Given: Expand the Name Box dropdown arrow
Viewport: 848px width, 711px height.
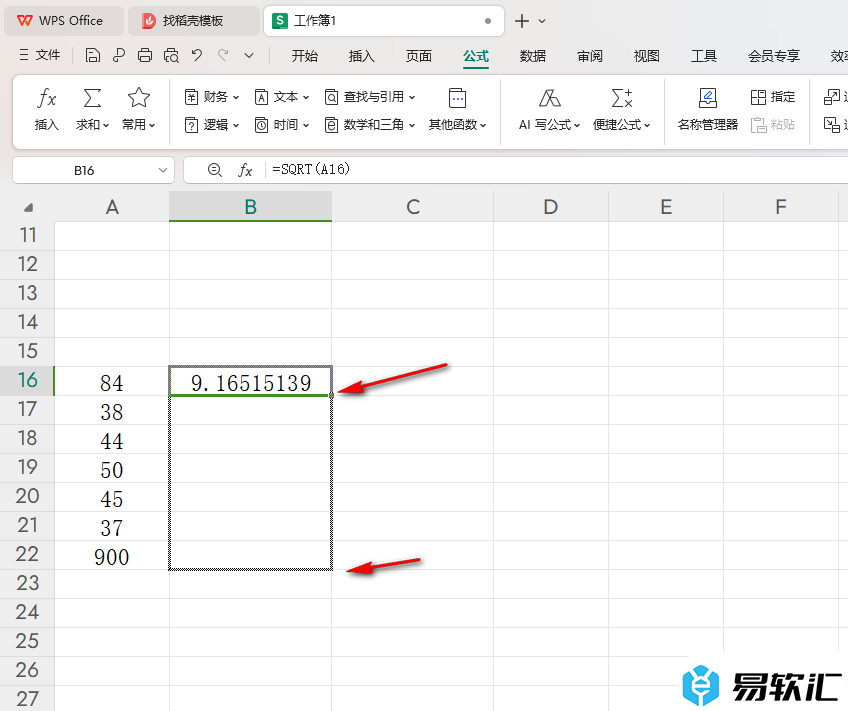Looking at the screenshot, I should pos(162,170).
